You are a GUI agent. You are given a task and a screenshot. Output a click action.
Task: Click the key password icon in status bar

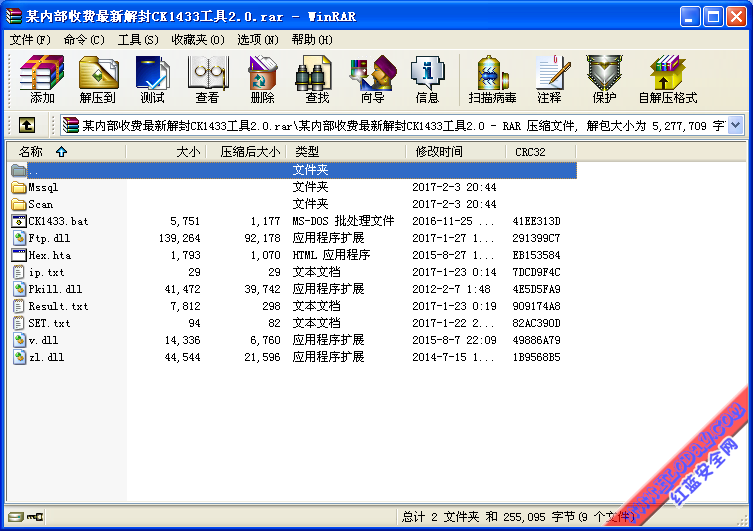click(x=35, y=517)
